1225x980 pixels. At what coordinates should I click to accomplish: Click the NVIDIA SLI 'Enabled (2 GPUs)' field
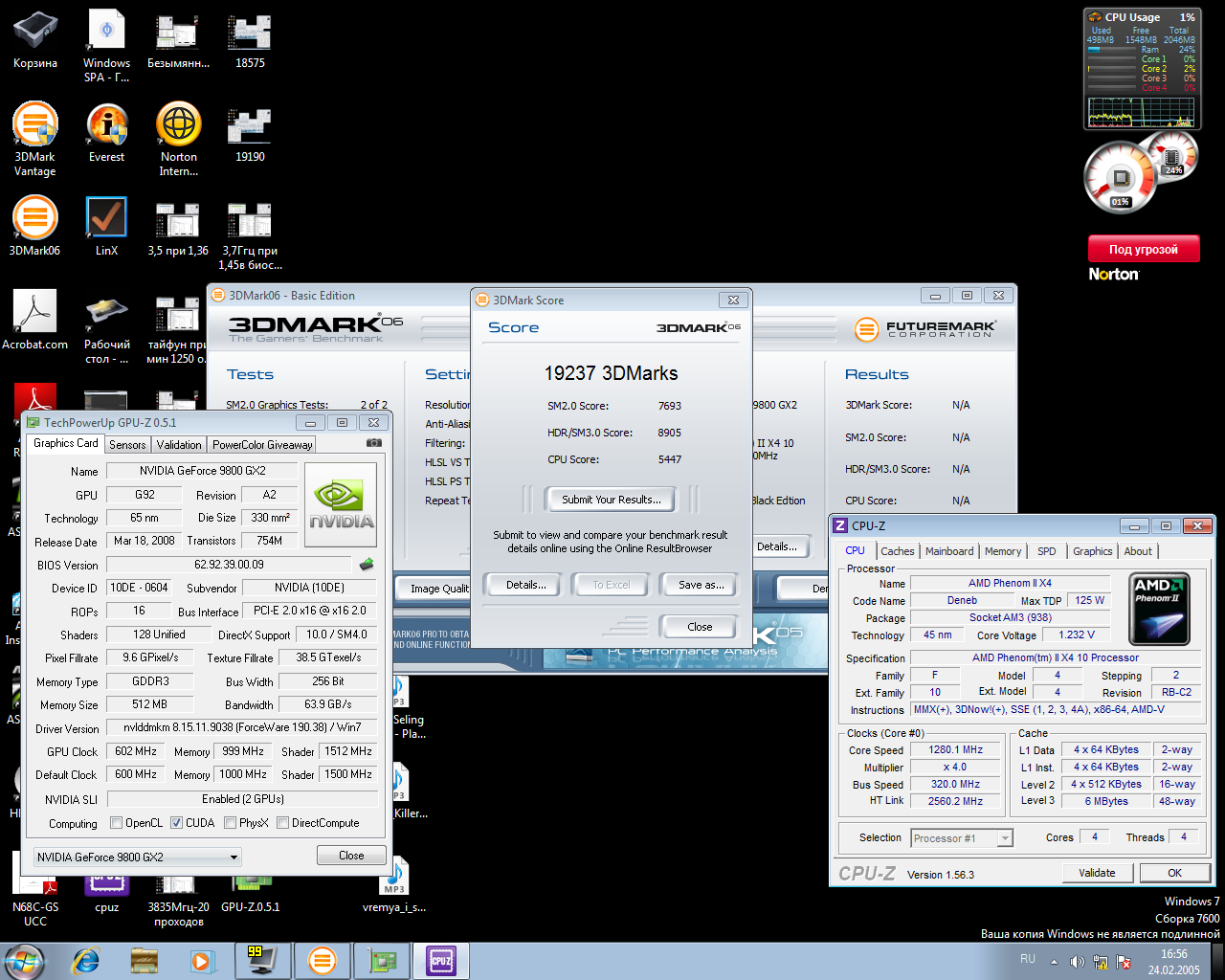pyautogui.click(x=243, y=799)
